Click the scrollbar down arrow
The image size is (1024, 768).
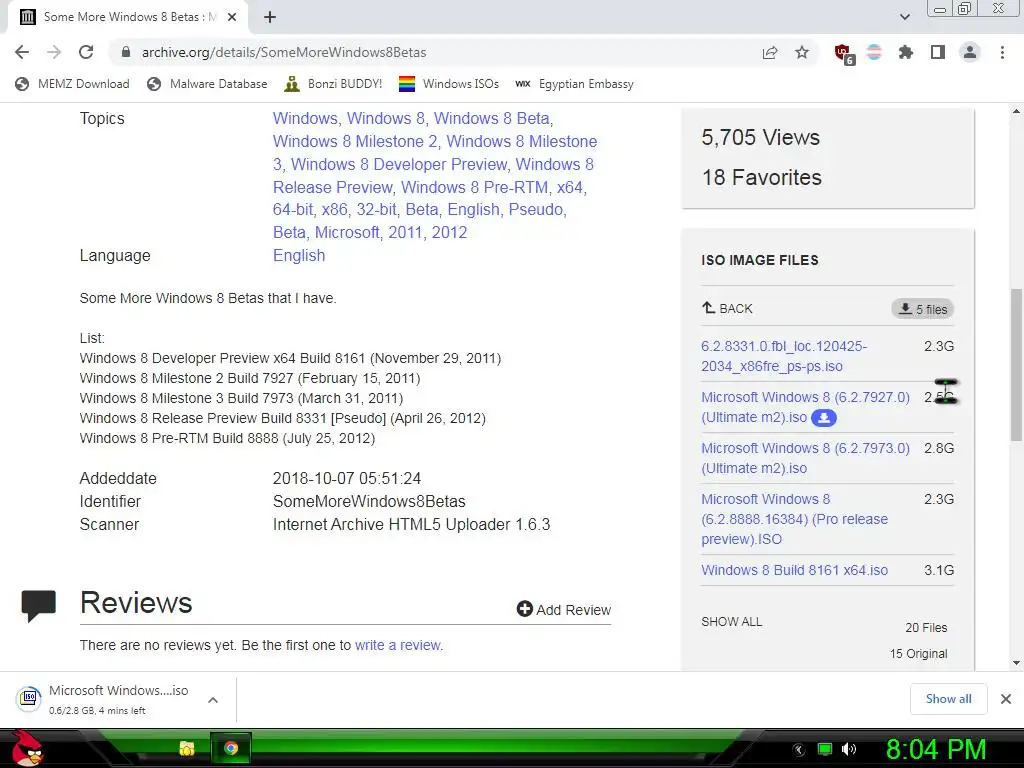pos(1016,663)
